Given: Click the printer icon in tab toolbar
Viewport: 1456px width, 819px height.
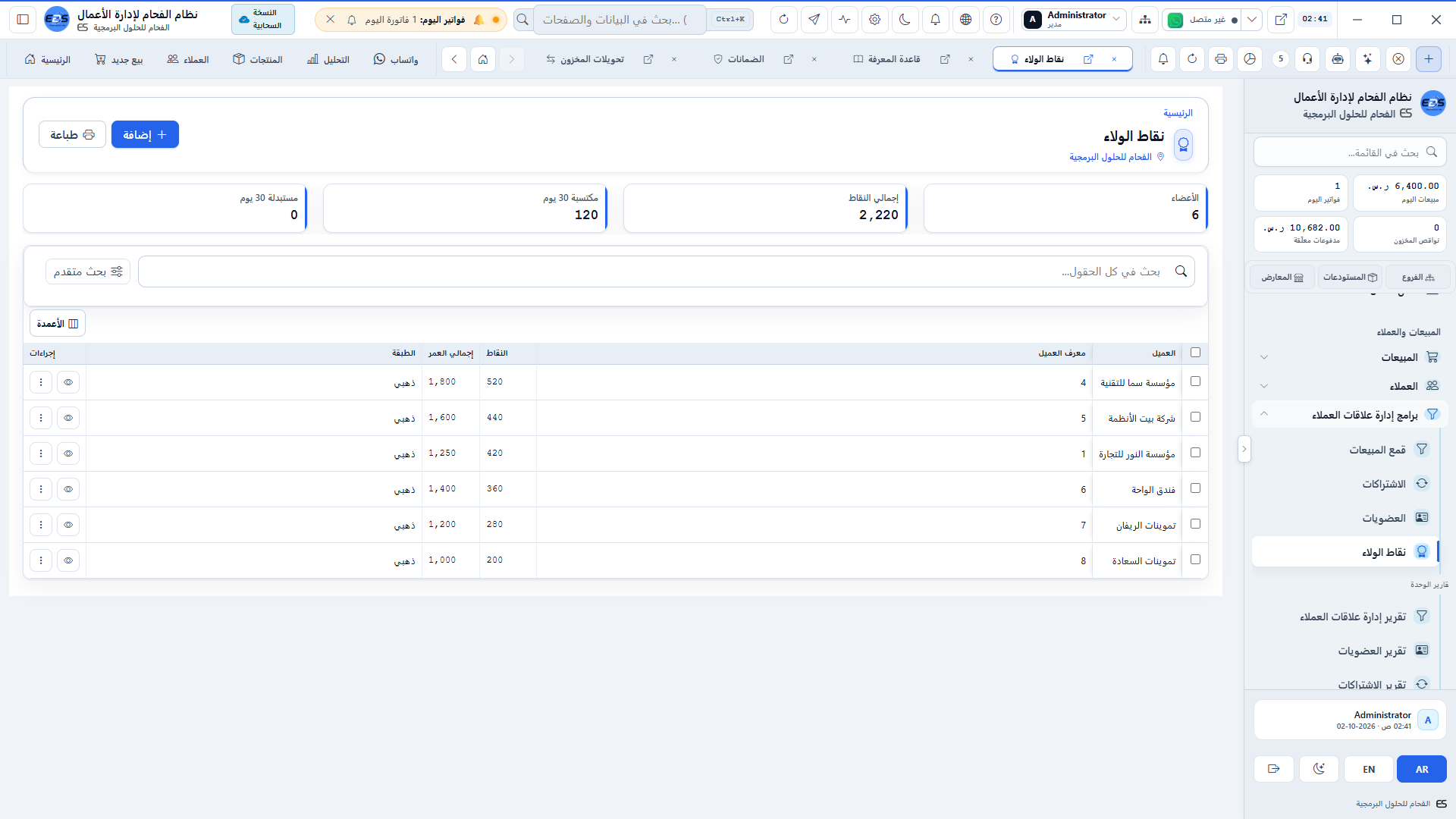Looking at the screenshot, I should pos(1220,59).
